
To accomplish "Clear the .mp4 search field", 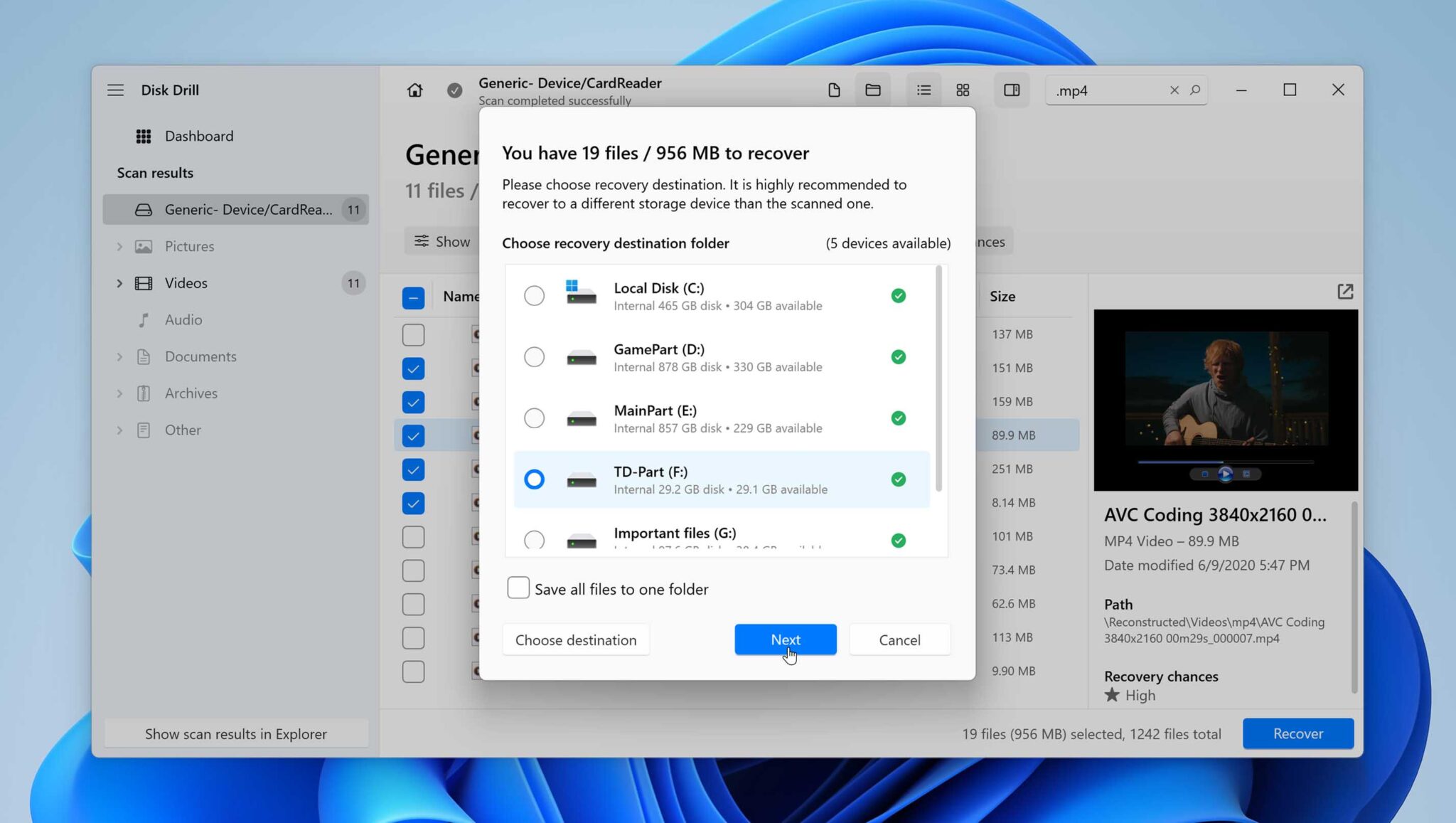I will click(x=1174, y=90).
